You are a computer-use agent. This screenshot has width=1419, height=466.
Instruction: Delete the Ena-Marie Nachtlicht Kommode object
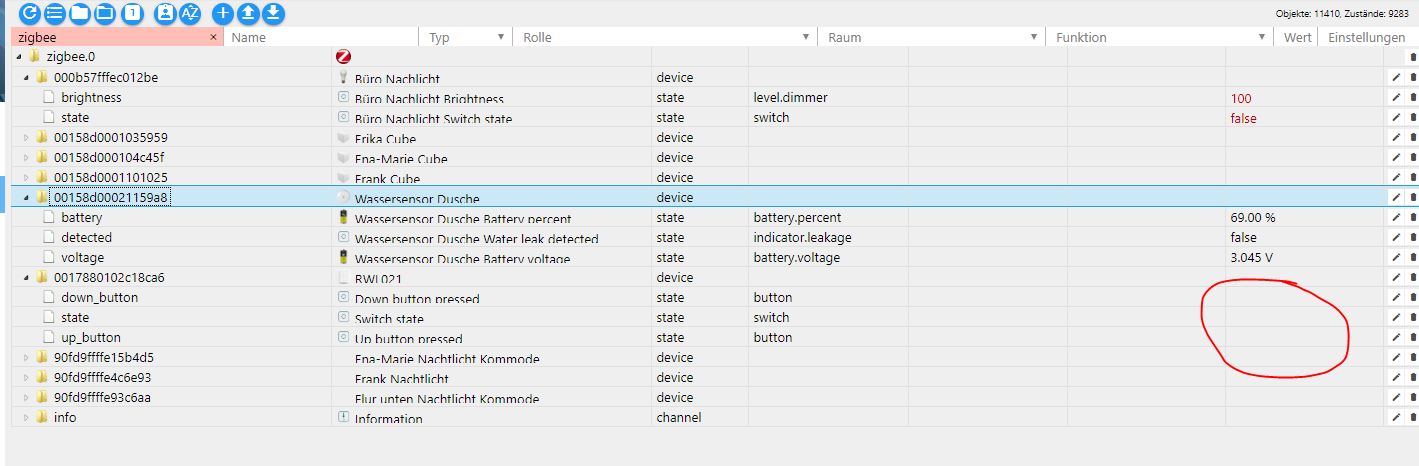(x=1413, y=358)
